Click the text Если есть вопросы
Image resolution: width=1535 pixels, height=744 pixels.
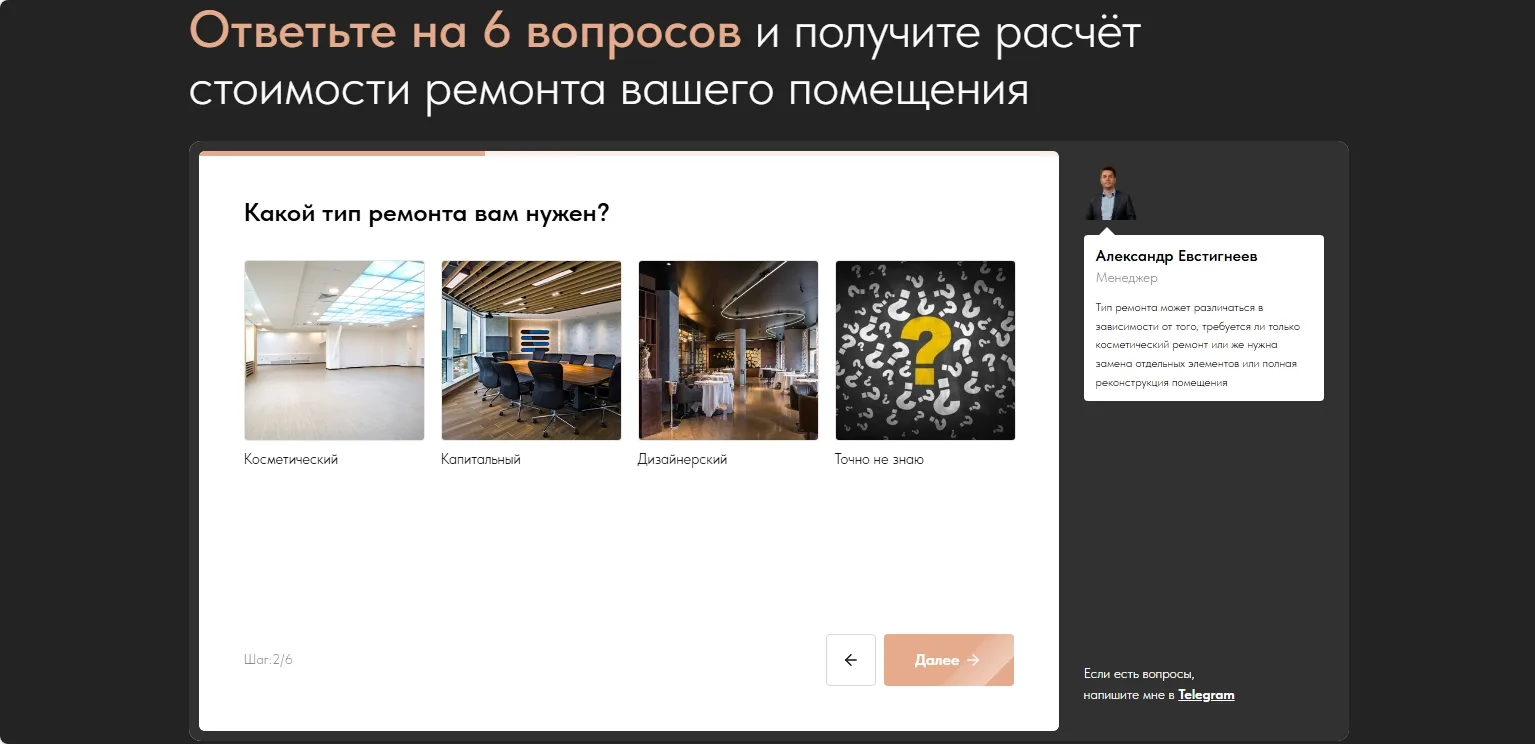pos(1139,674)
